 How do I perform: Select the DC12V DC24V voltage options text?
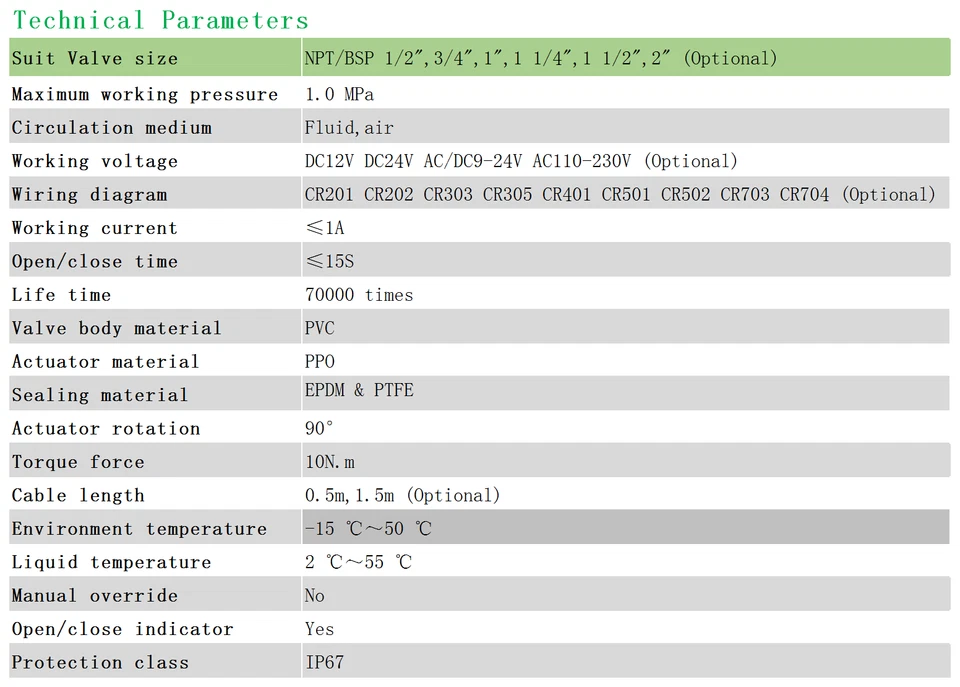(x=521, y=162)
